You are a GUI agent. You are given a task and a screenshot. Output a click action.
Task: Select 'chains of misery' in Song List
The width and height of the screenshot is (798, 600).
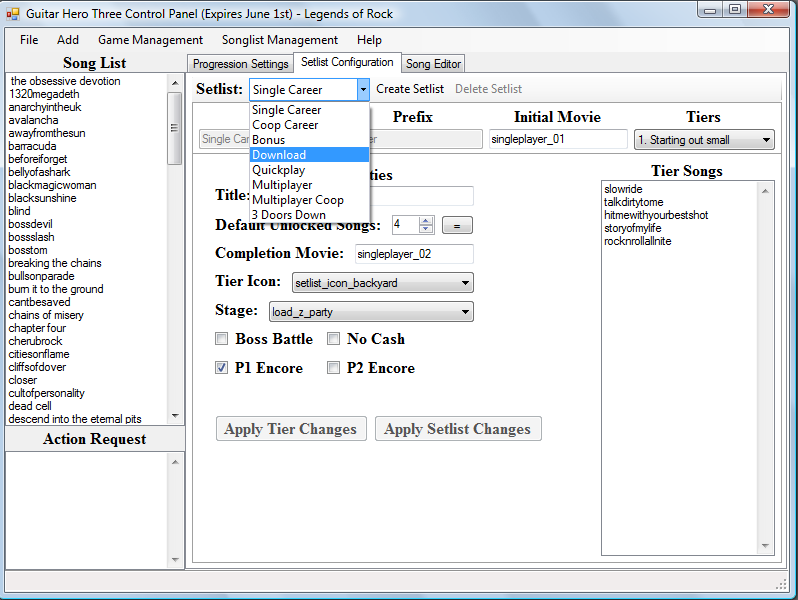click(46, 315)
